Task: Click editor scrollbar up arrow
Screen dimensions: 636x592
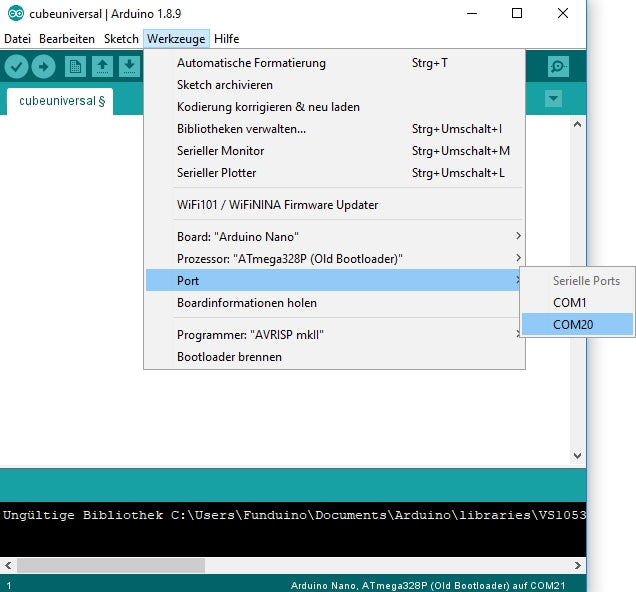Action: (x=578, y=124)
